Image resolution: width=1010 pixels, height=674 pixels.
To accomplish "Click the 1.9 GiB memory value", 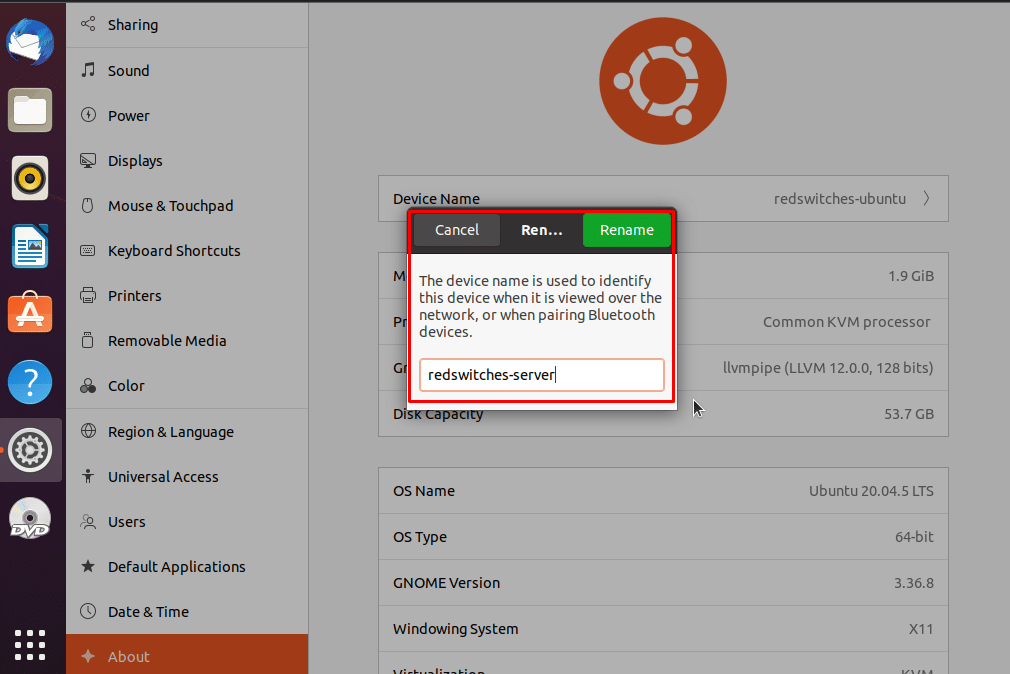I will [911, 276].
